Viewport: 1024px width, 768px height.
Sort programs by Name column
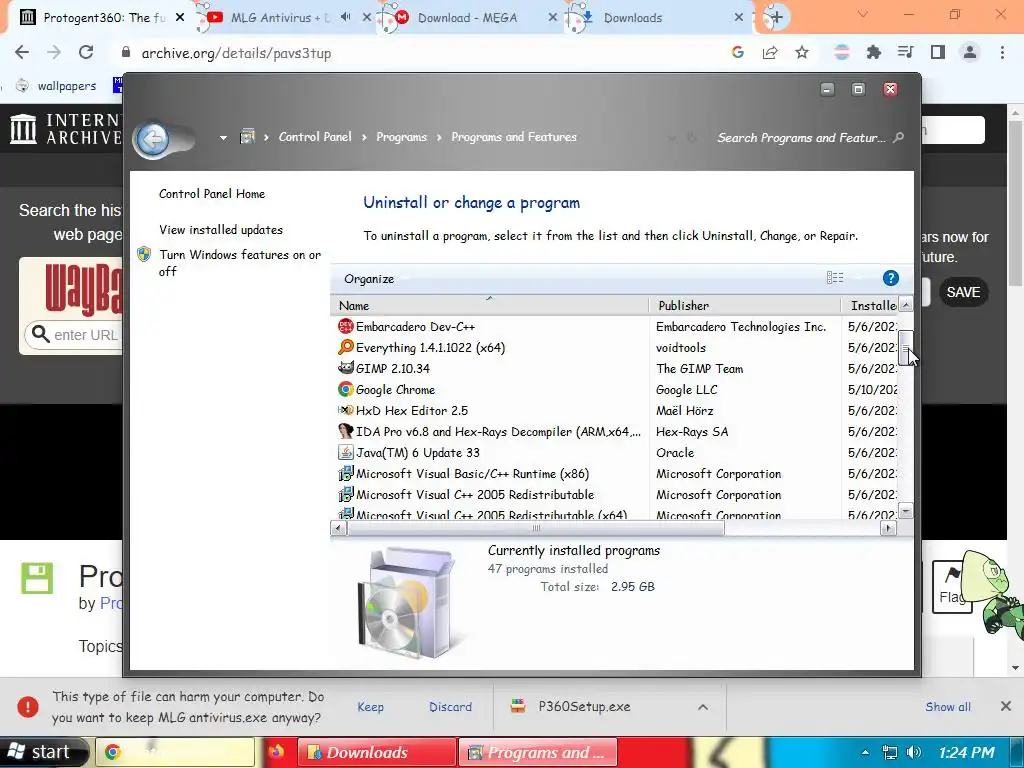pyautogui.click(x=490, y=305)
